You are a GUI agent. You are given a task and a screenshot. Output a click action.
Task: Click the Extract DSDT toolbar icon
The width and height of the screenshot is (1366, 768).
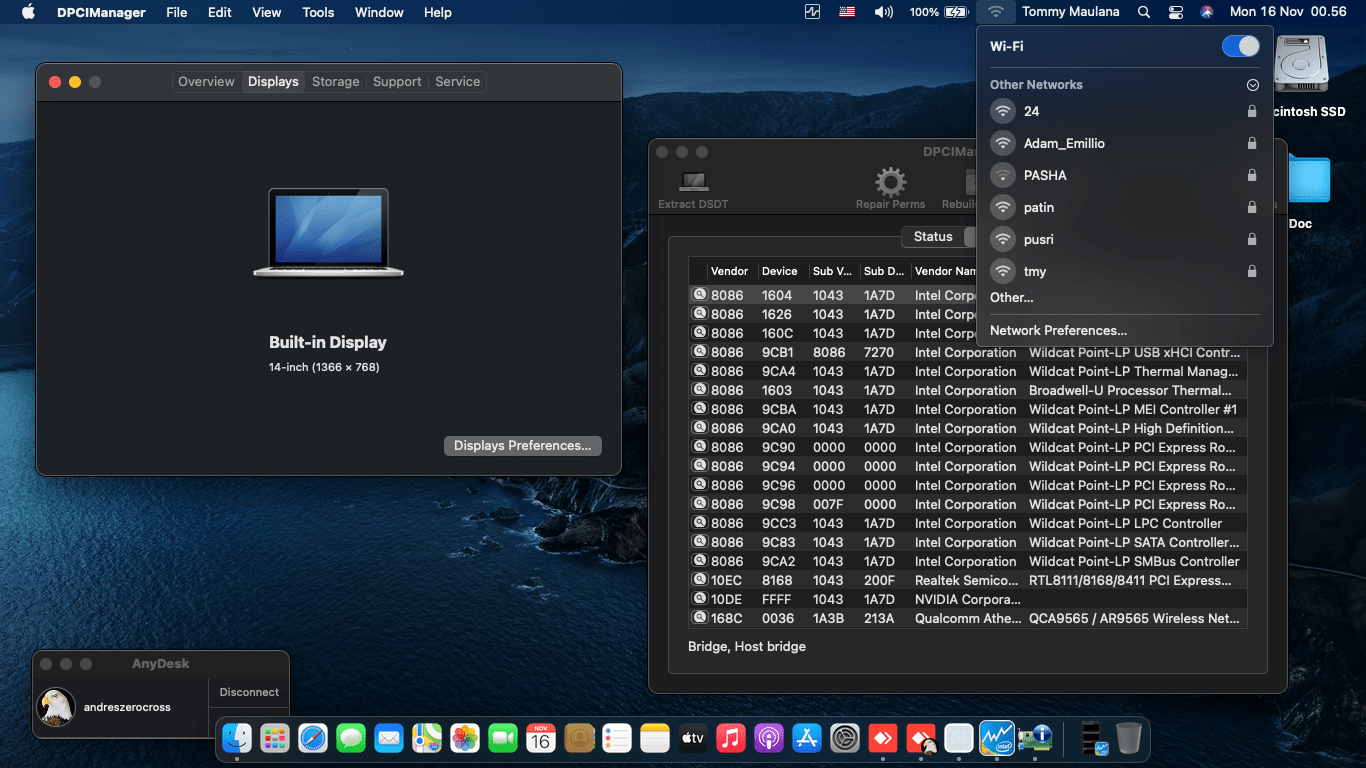[693, 183]
